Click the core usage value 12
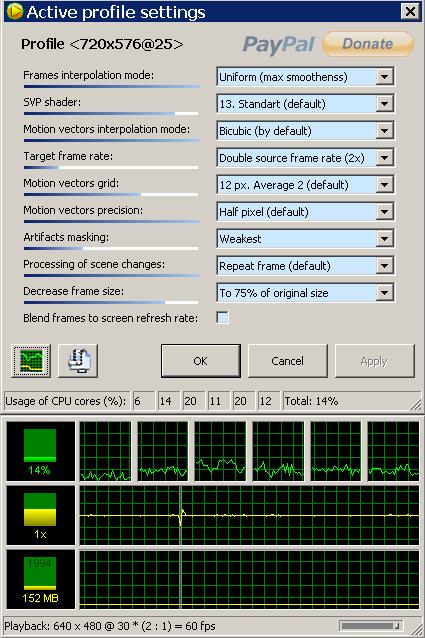Viewport: 425px width, 638px height. pyautogui.click(x=269, y=401)
